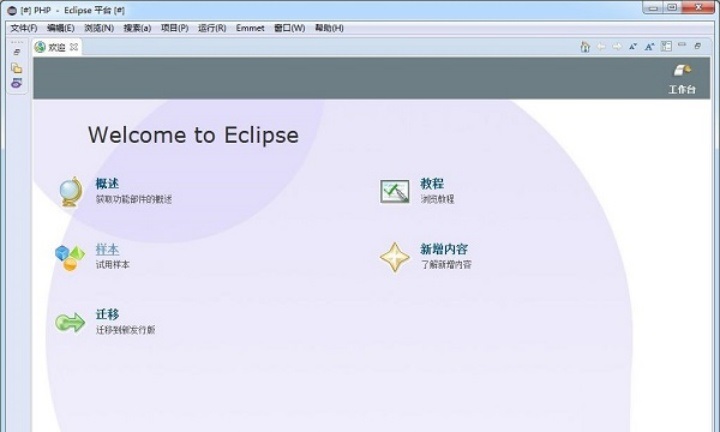The height and width of the screenshot is (432, 720).
Task: Open the purple view icon in left sidebar
Action: (x=17, y=83)
